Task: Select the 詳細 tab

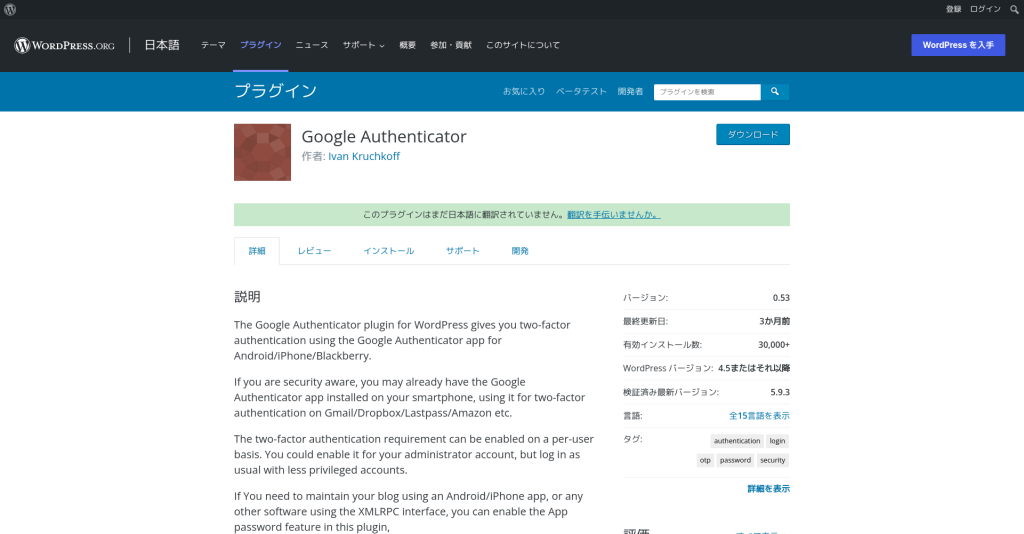Action: 257,251
